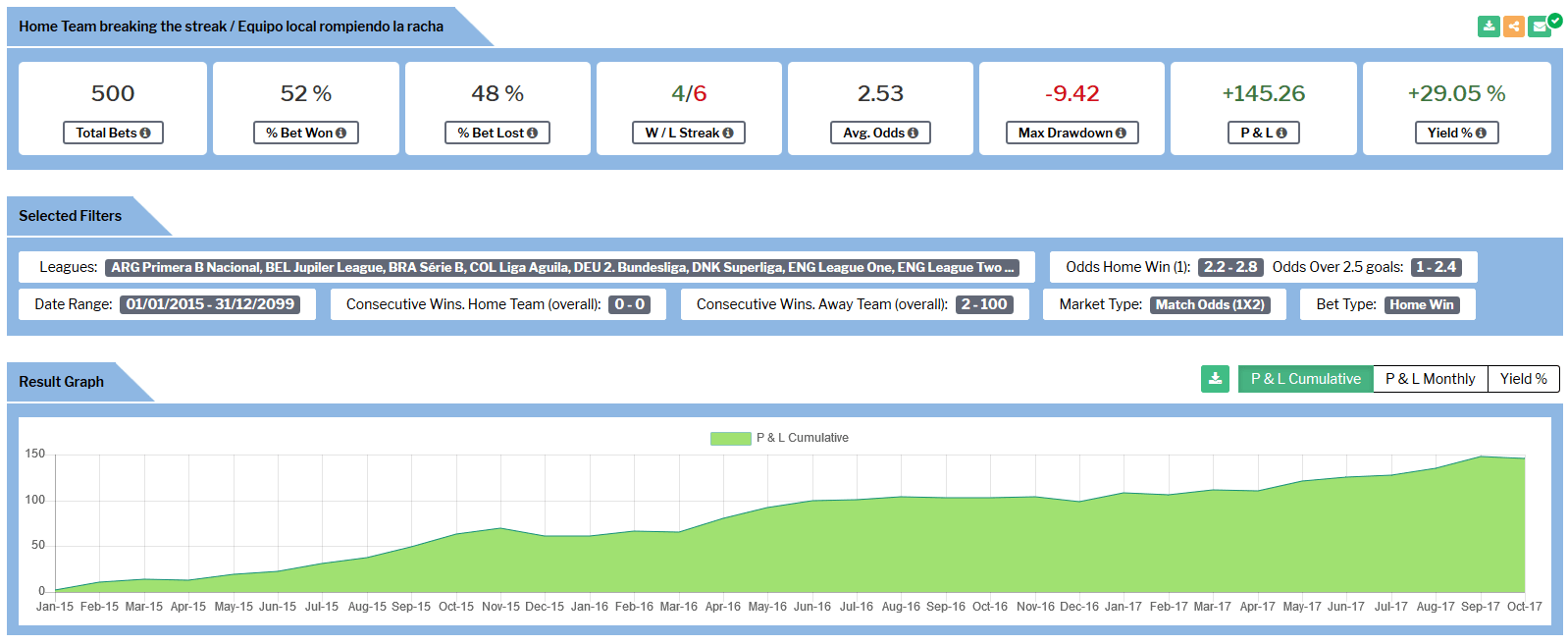Viewport: 1568px width, 644px height.
Task: Download the result graph via green icon
Action: 1215,379
